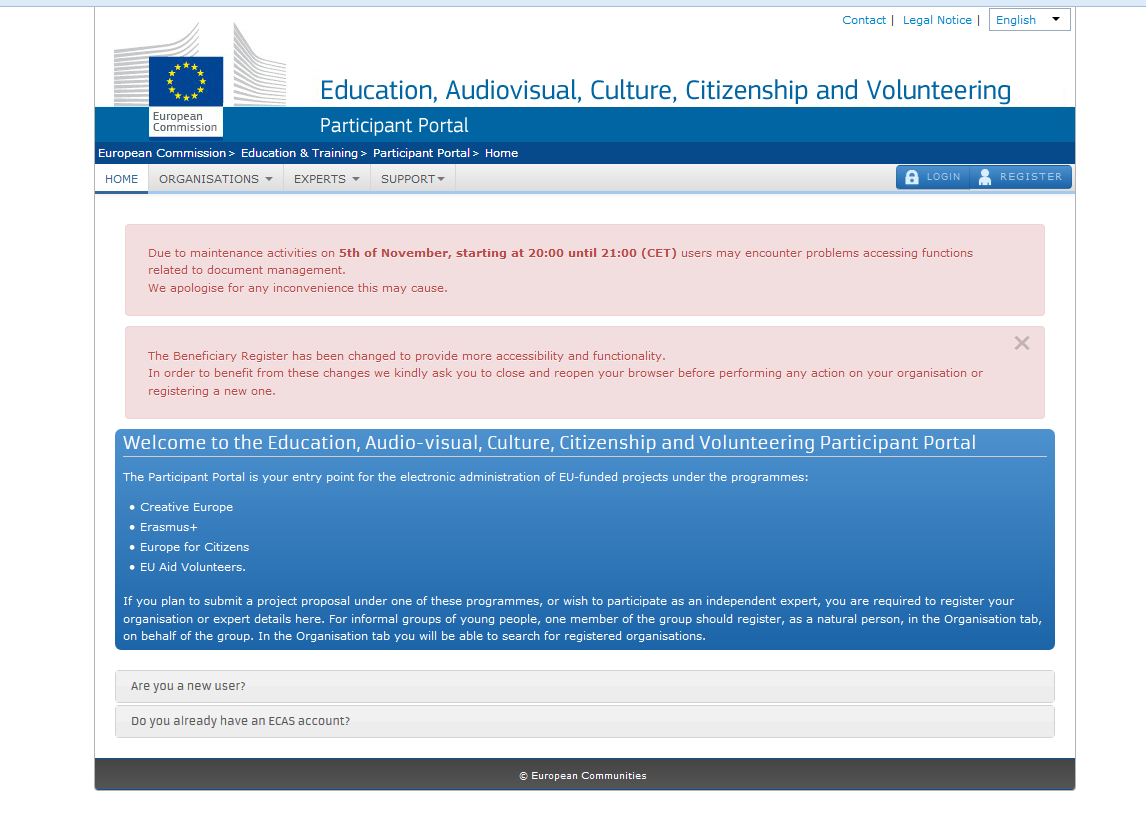This screenshot has width=1146, height=823.
Task: Expand the Support menu
Action: tap(413, 179)
